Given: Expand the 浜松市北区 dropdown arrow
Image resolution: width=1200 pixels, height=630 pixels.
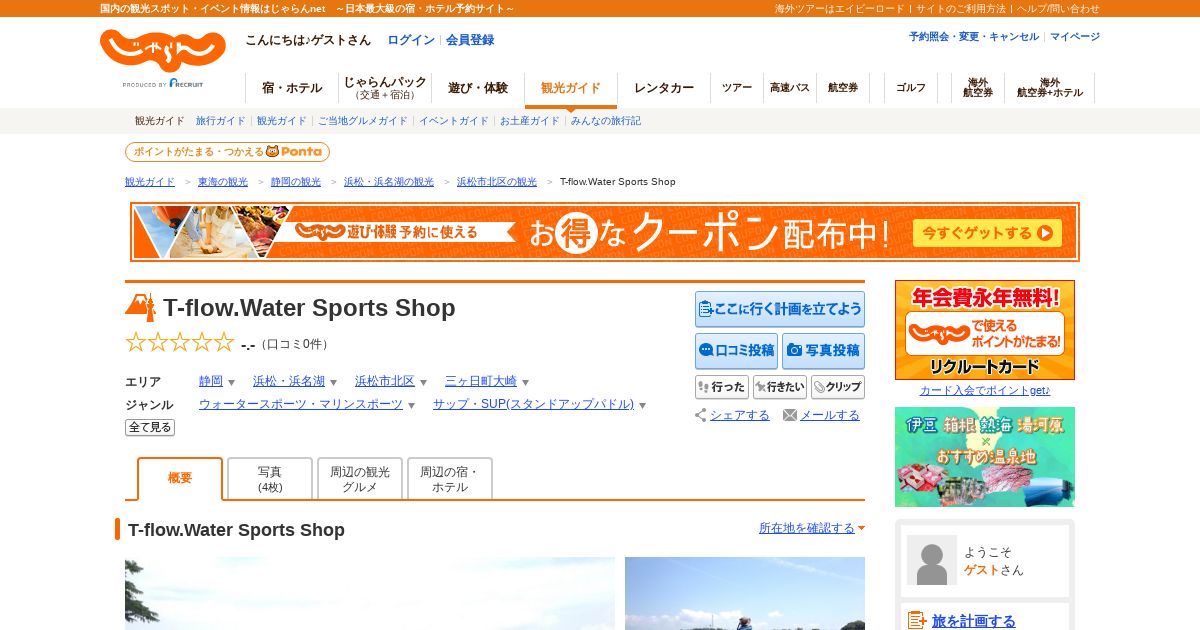Looking at the screenshot, I should coord(423,383).
